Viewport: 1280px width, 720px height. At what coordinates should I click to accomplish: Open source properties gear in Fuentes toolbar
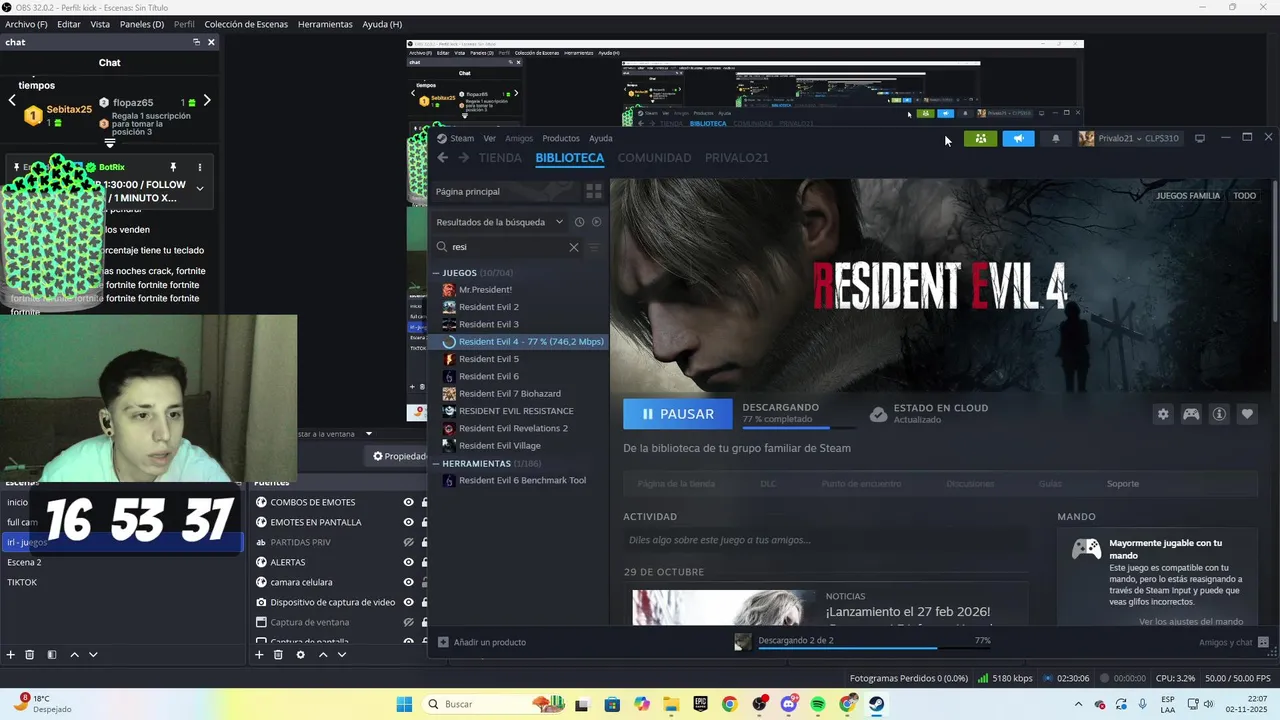(x=300, y=655)
